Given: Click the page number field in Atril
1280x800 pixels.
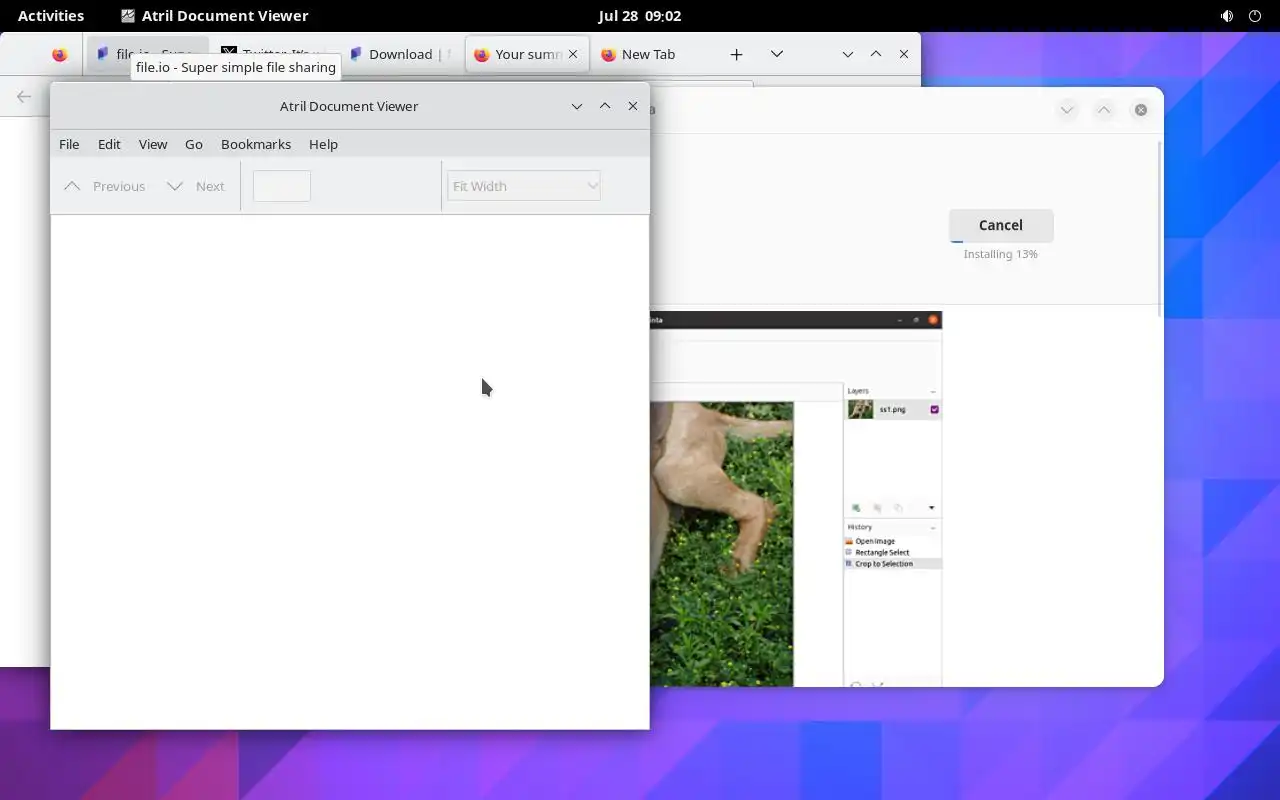Looking at the screenshot, I should (282, 186).
